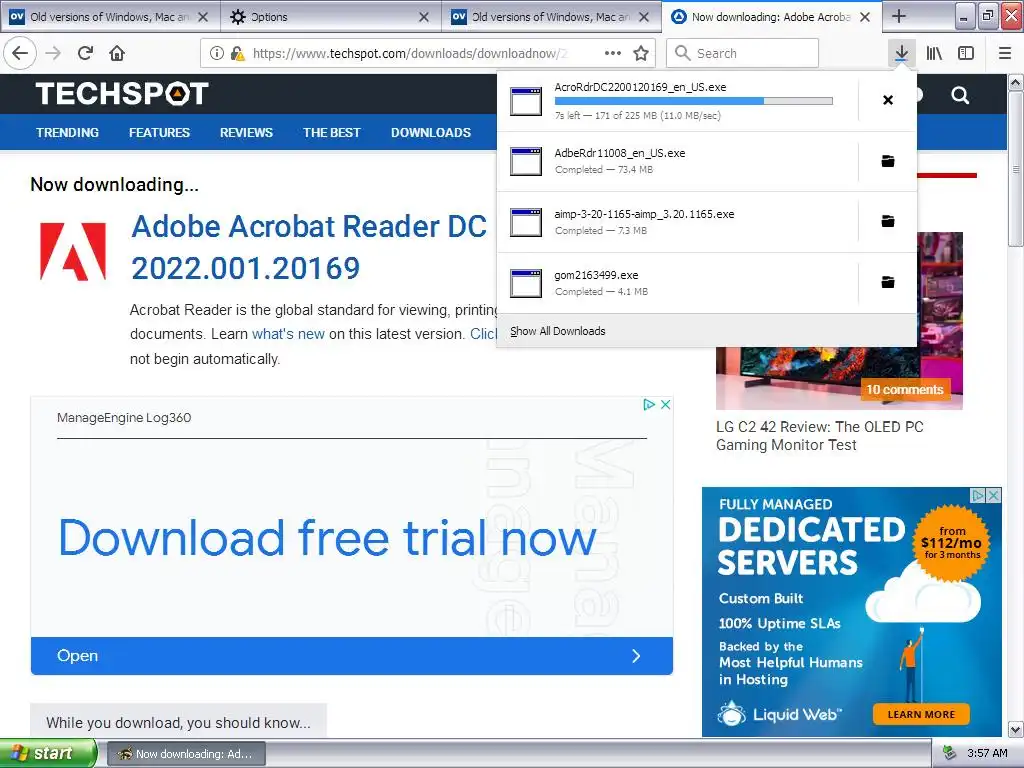Image resolution: width=1024 pixels, height=768 pixels.
Task: Click in the browser Search field
Action: (x=743, y=53)
